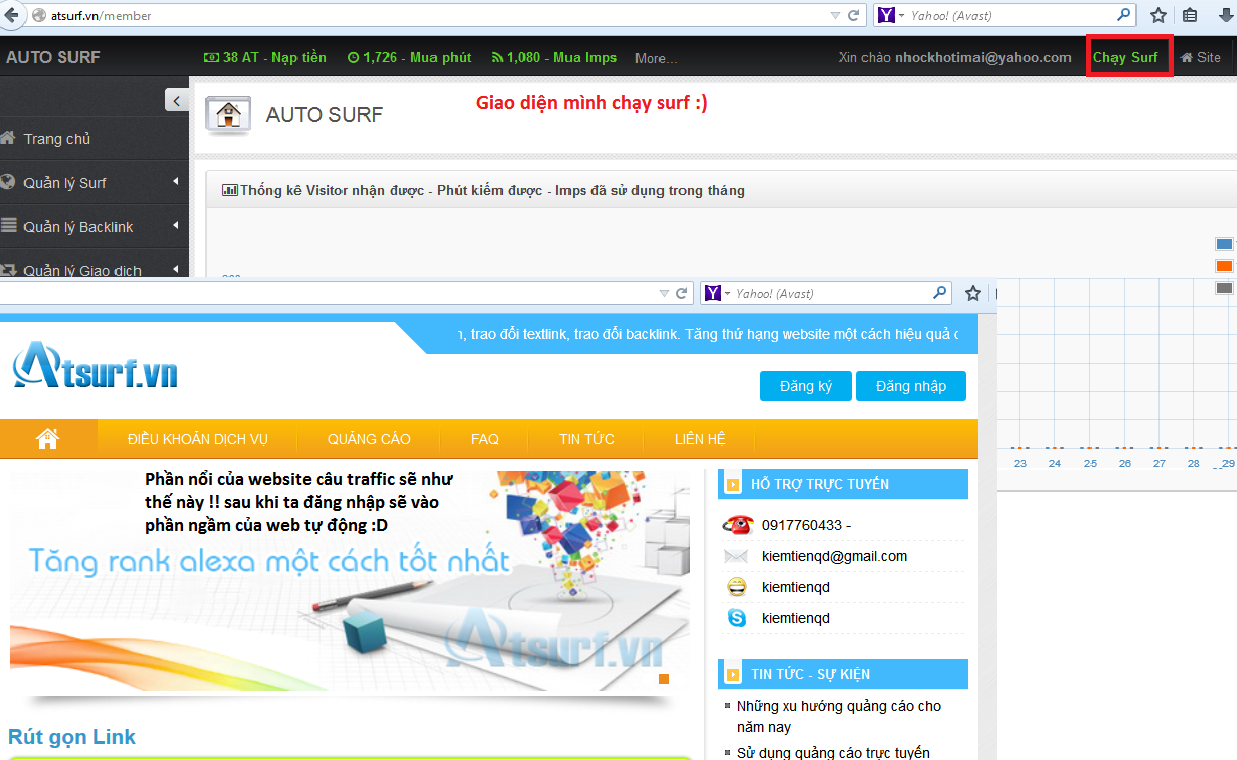Click the search magnifier in the front browser window
The image size is (1237, 760).
(x=939, y=293)
